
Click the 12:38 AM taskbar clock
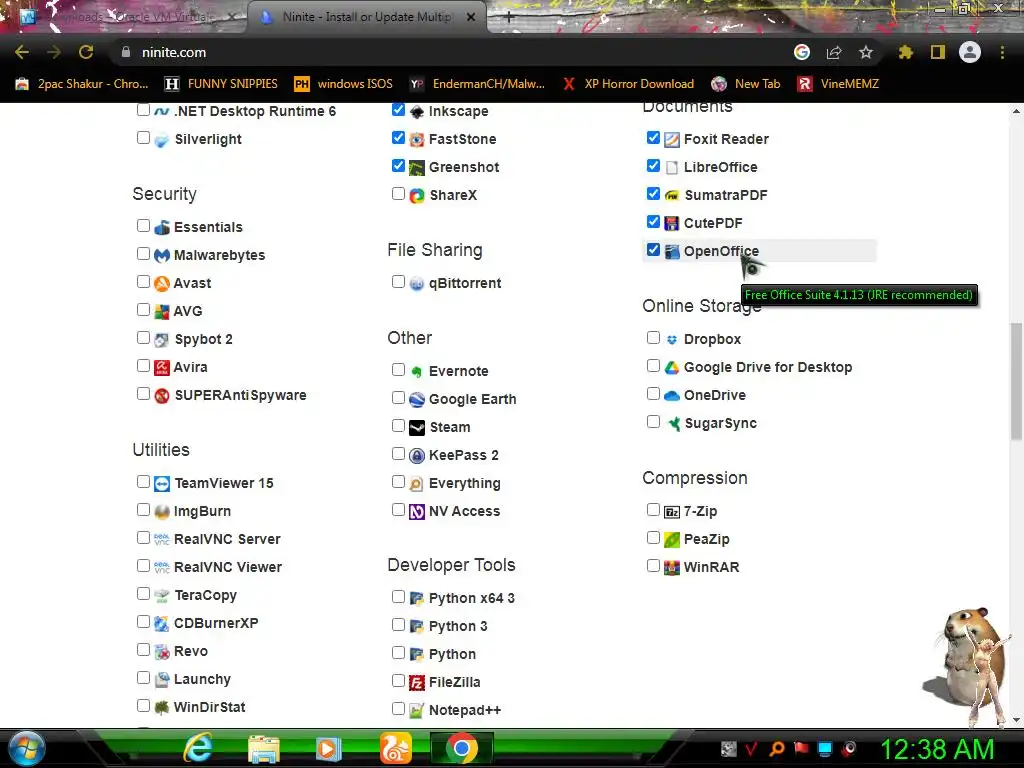point(937,750)
